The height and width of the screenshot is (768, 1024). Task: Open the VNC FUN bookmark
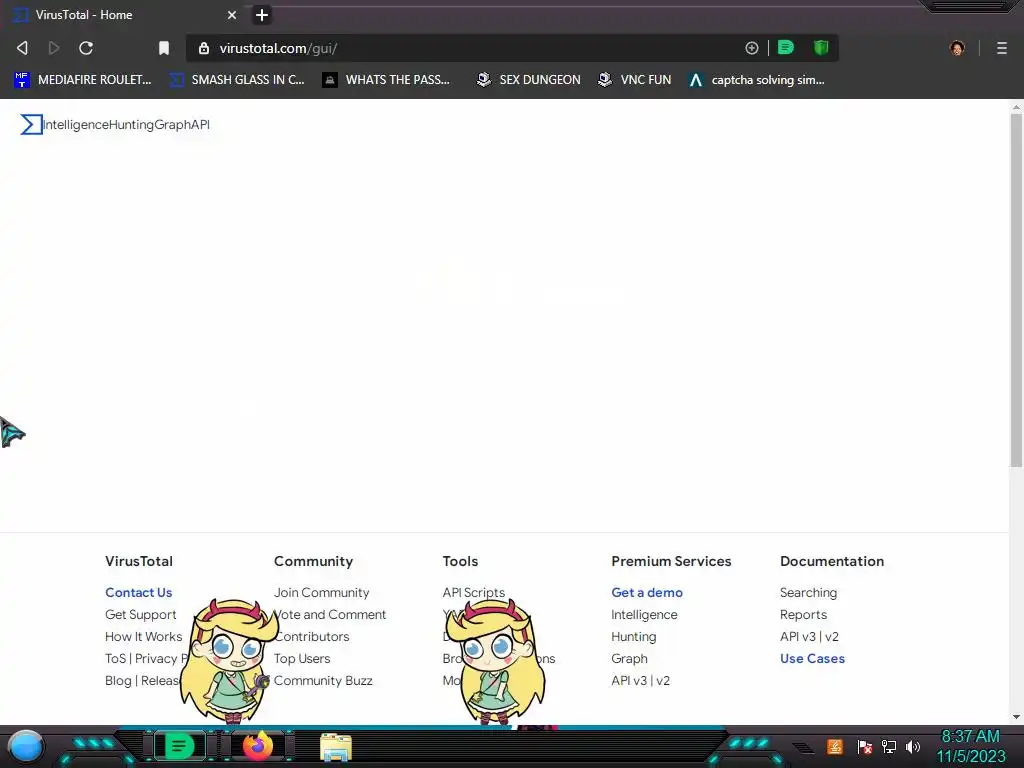[635, 80]
